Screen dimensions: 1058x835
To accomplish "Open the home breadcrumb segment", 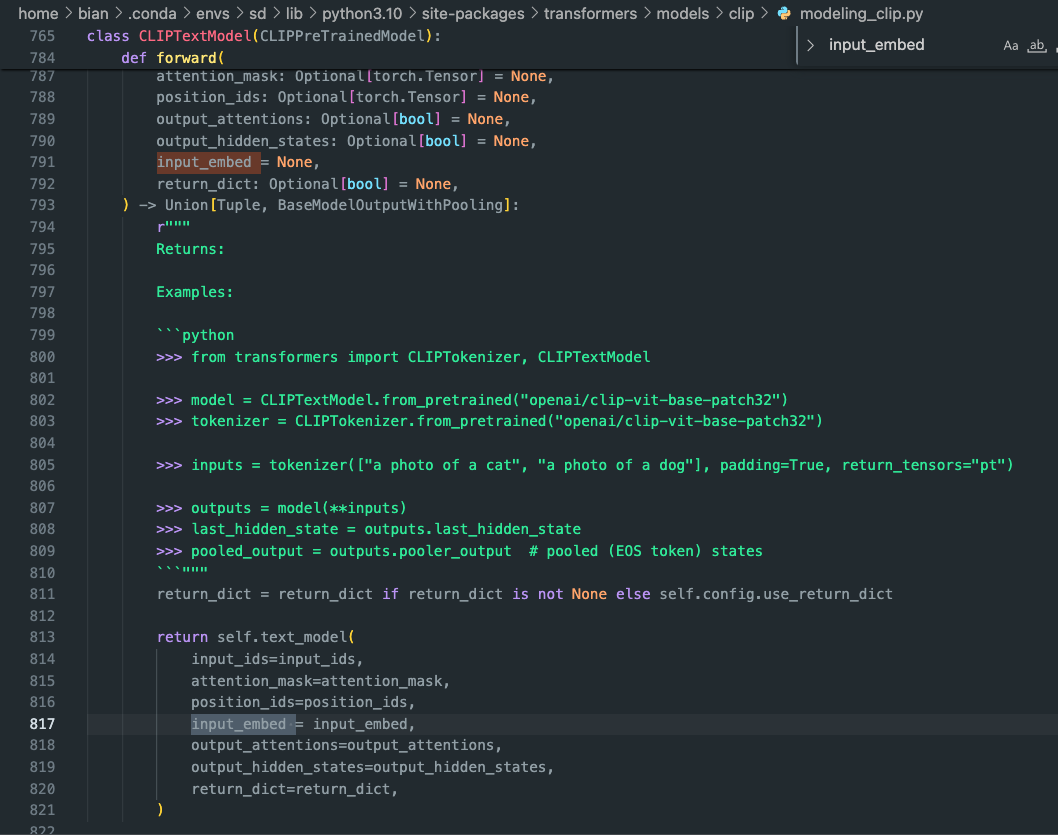I will click(x=38, y=13).
